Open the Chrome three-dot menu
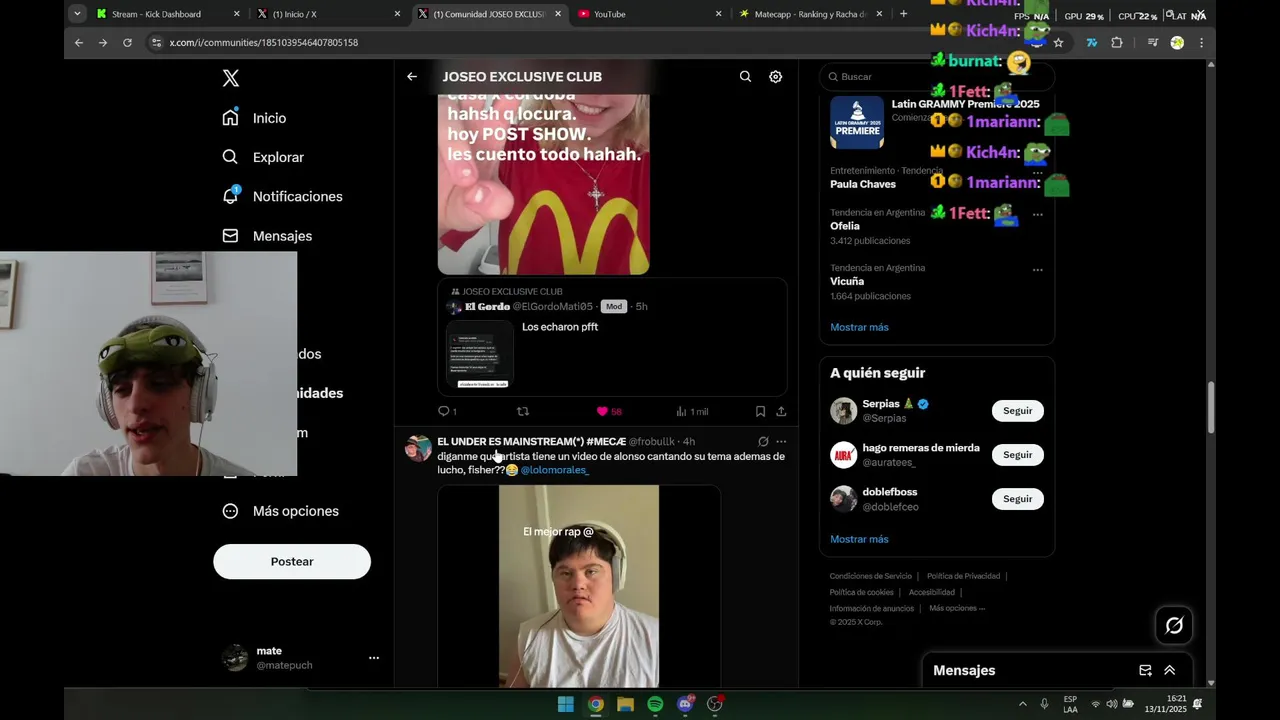1280x720 pixels. (x=1201, y=43)
